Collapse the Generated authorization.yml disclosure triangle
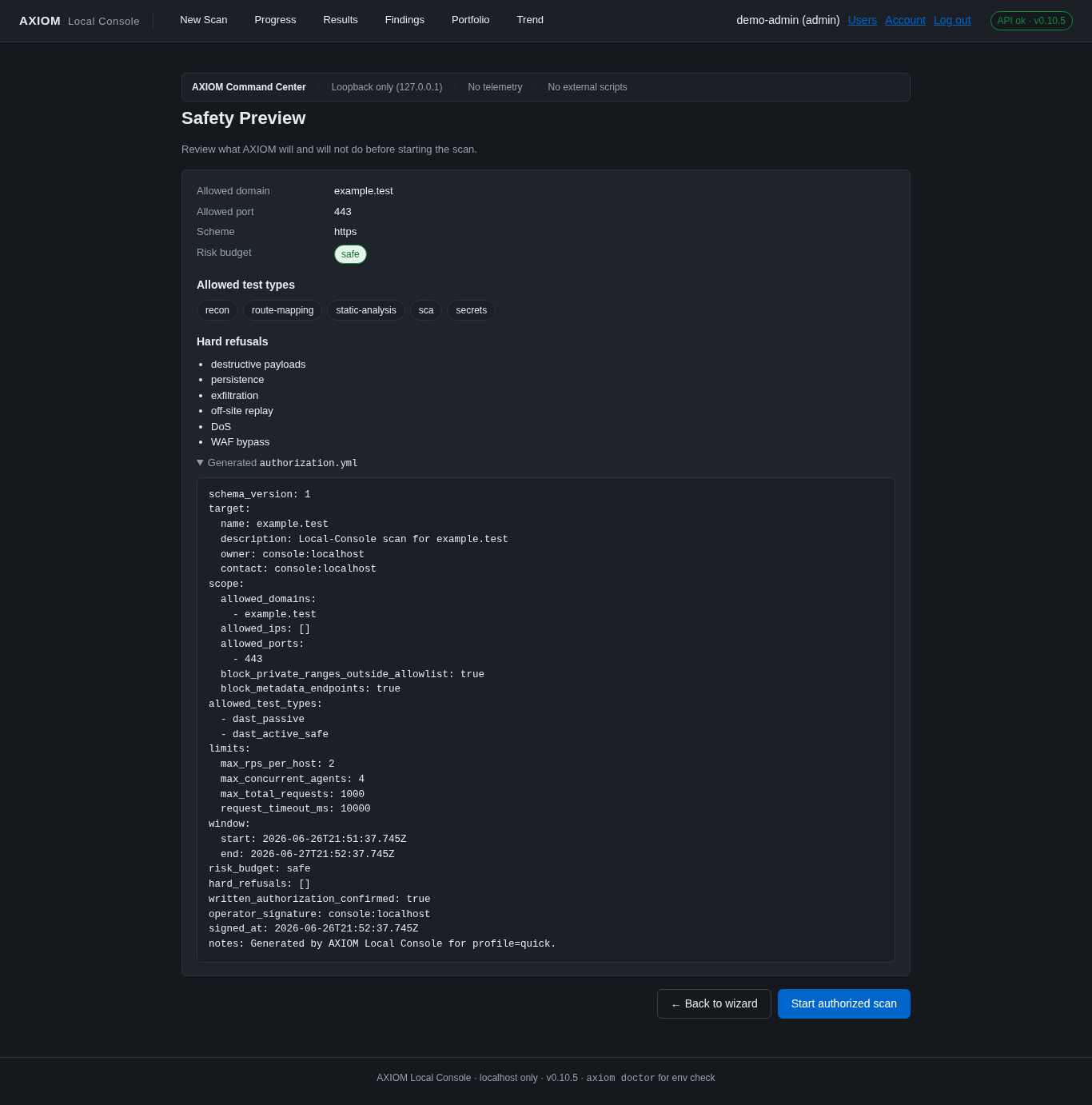 click(200, 463)
